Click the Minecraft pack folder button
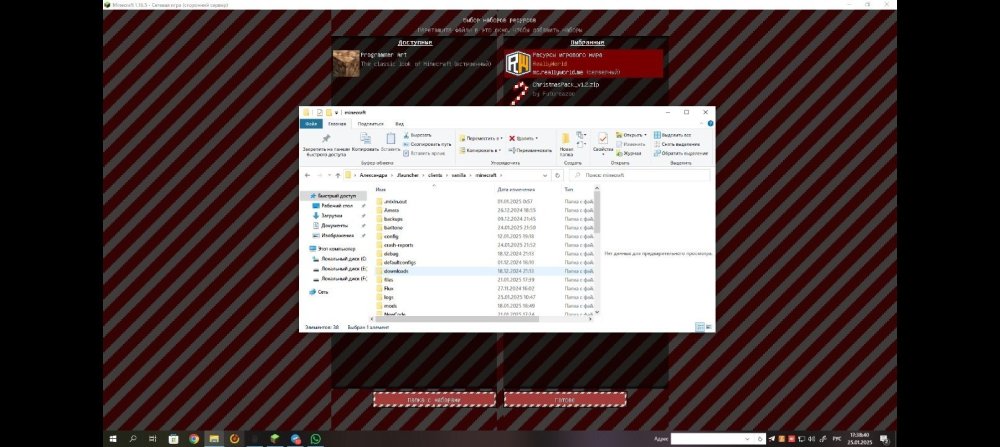 point(434,400)
